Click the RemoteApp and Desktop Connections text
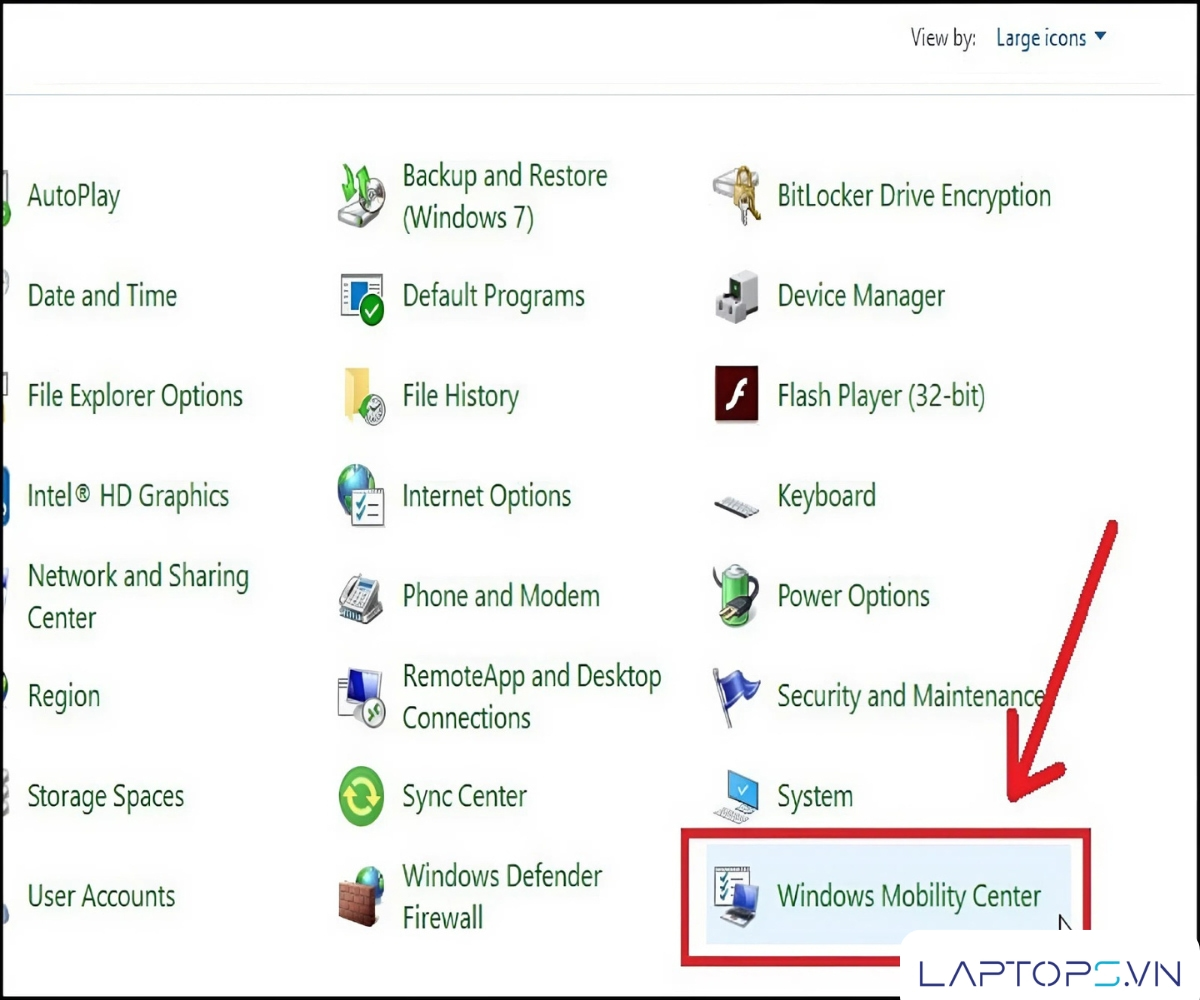The height and width of the screenshot is (1000, 1200). (532, 697)
